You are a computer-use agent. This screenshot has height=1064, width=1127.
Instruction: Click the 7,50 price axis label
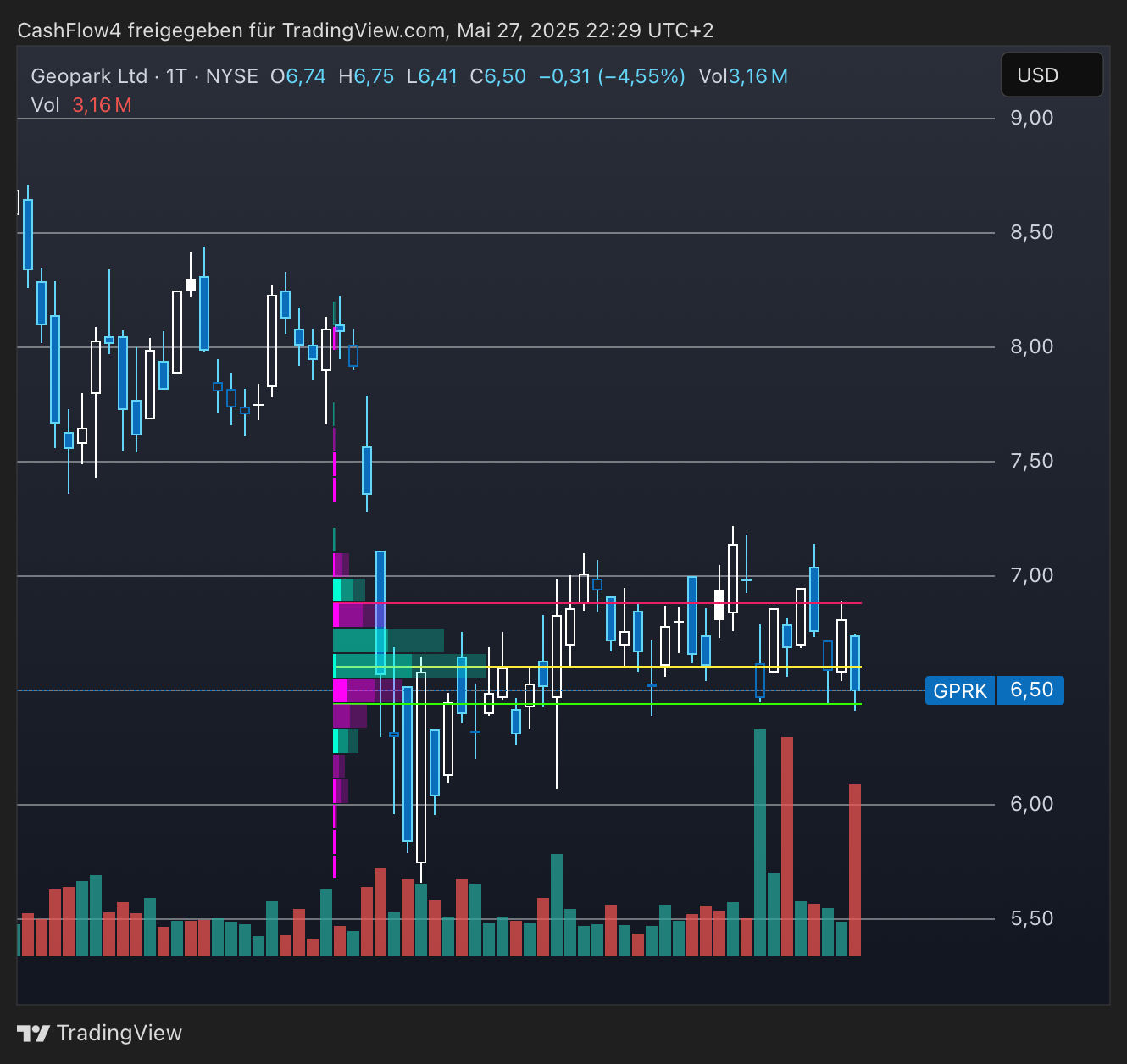point(1032,461)
